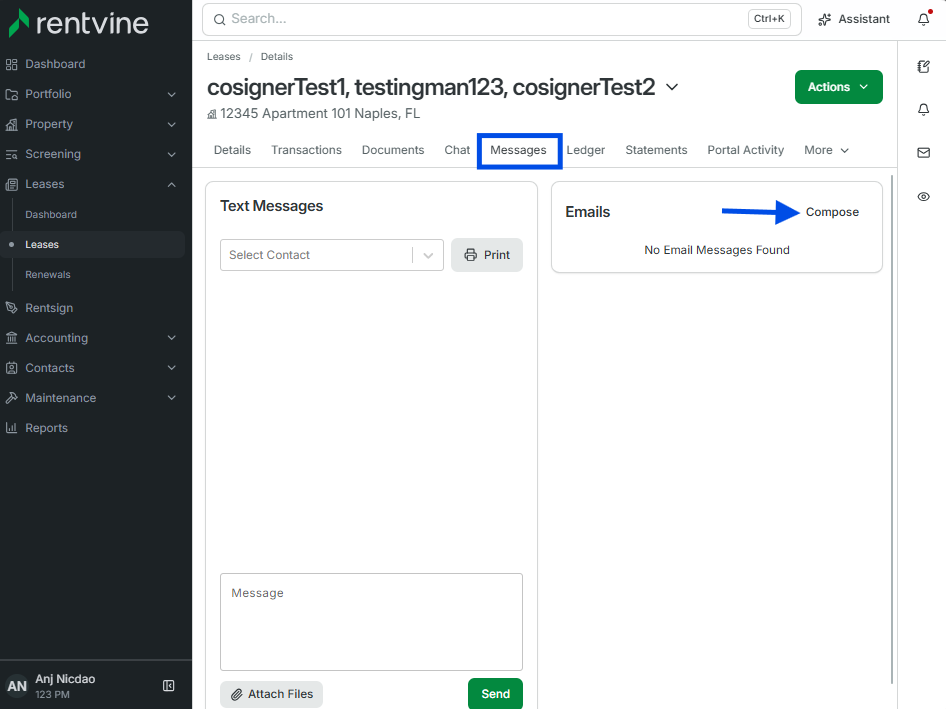Click the green Send button
The height and width of the screenshot is (709, 946).
[x=495, y=694]
